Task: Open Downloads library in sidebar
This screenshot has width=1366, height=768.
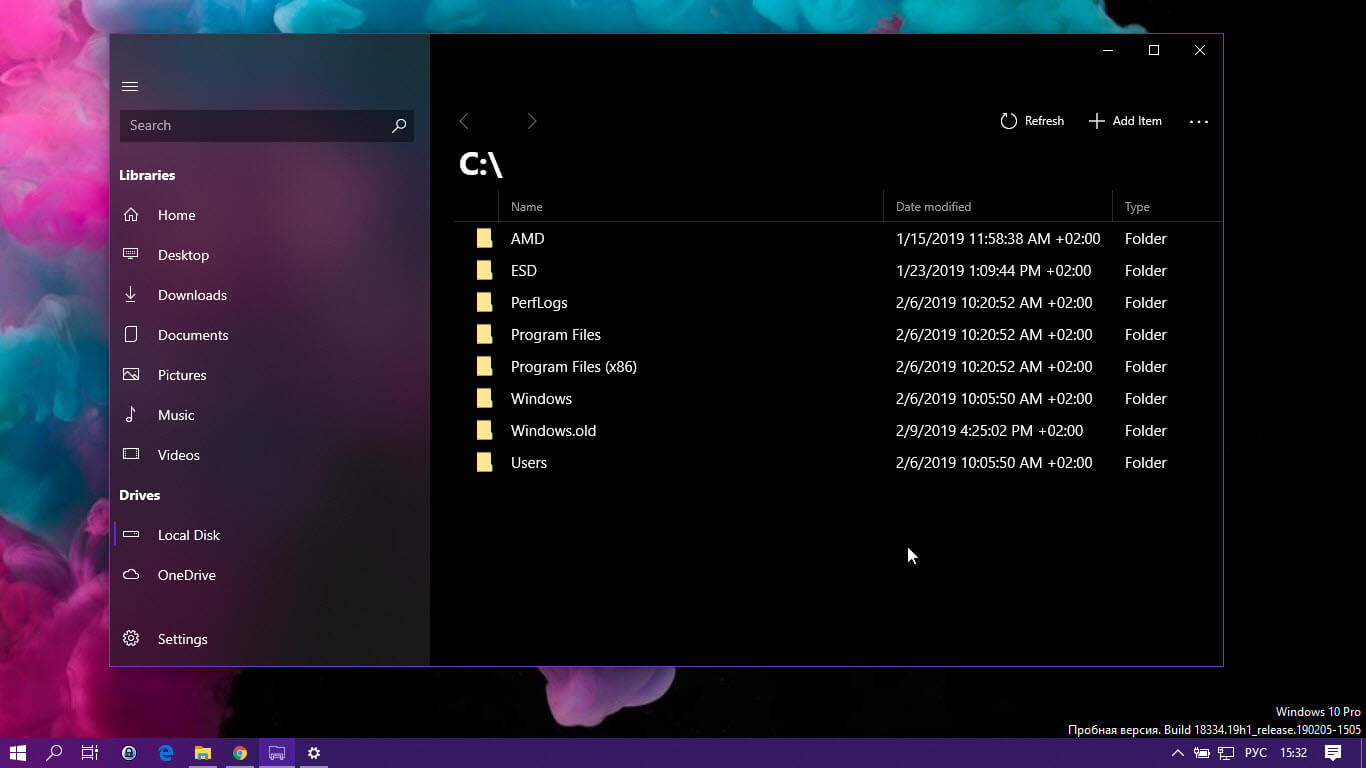Action: pos(192,295)
